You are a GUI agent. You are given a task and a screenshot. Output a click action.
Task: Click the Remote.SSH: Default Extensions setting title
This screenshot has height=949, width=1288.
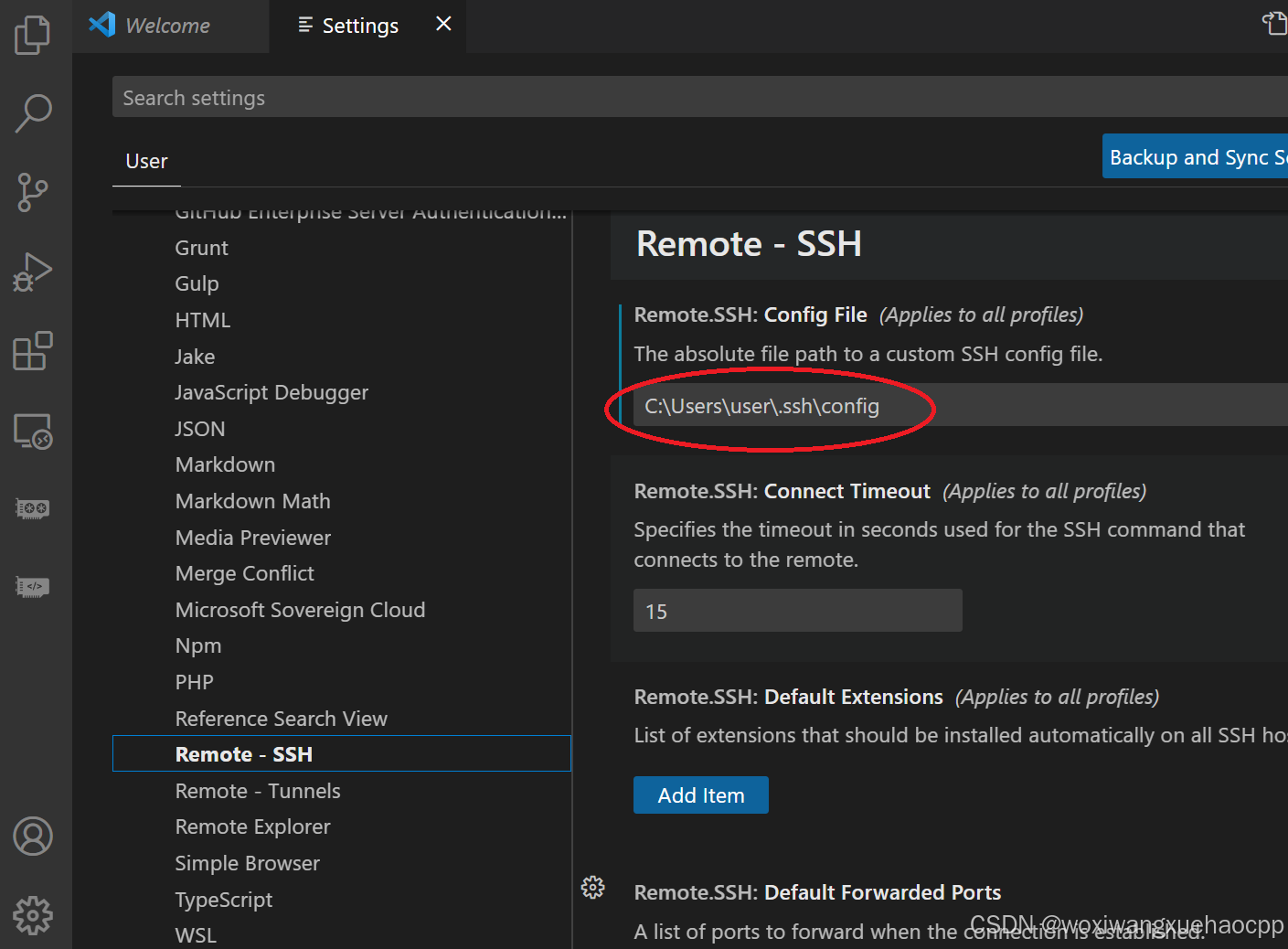pyautogui.click(x=788, y=697)
